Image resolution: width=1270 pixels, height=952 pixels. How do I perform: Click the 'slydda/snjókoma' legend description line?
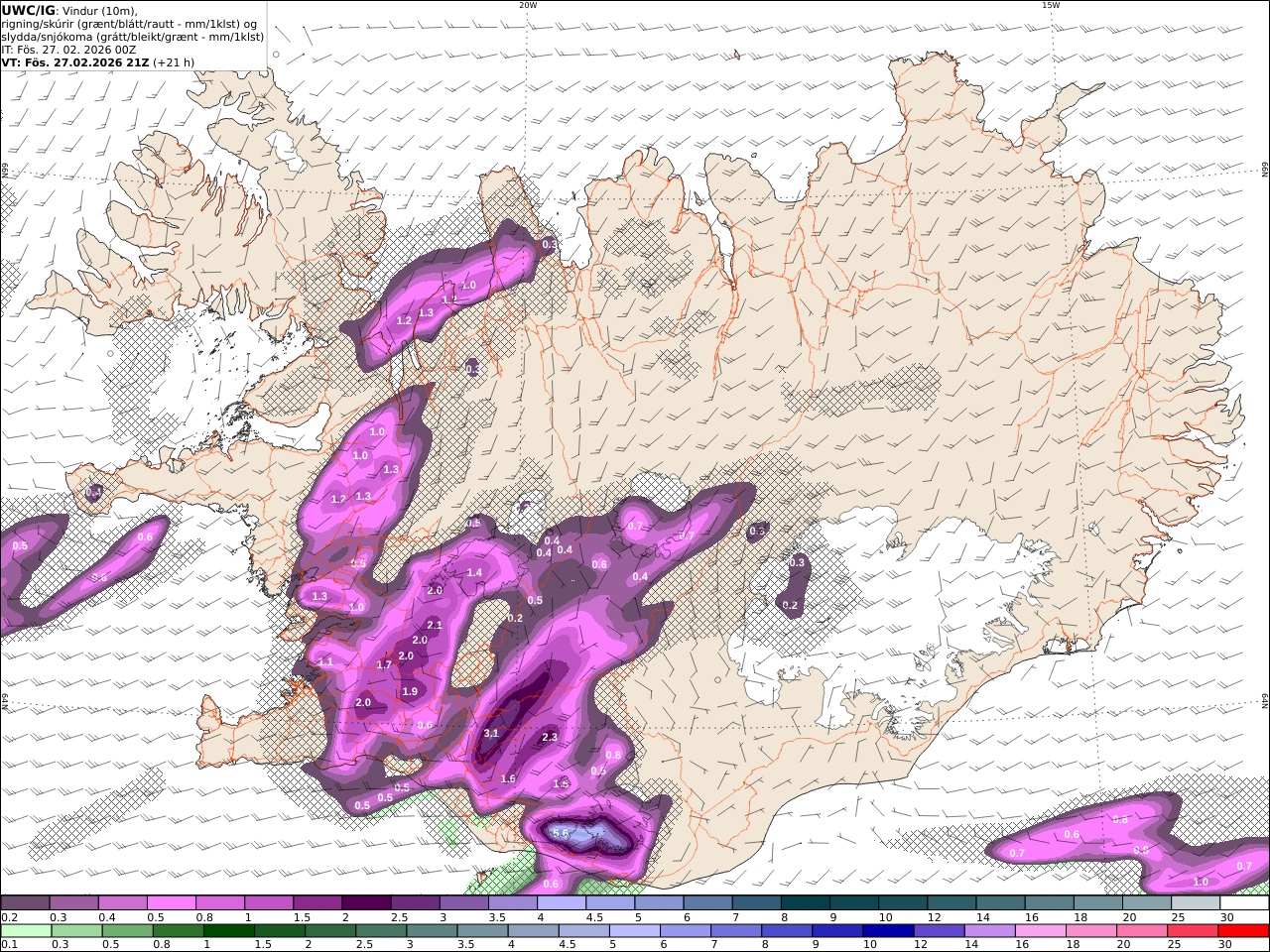click(132, 37)
